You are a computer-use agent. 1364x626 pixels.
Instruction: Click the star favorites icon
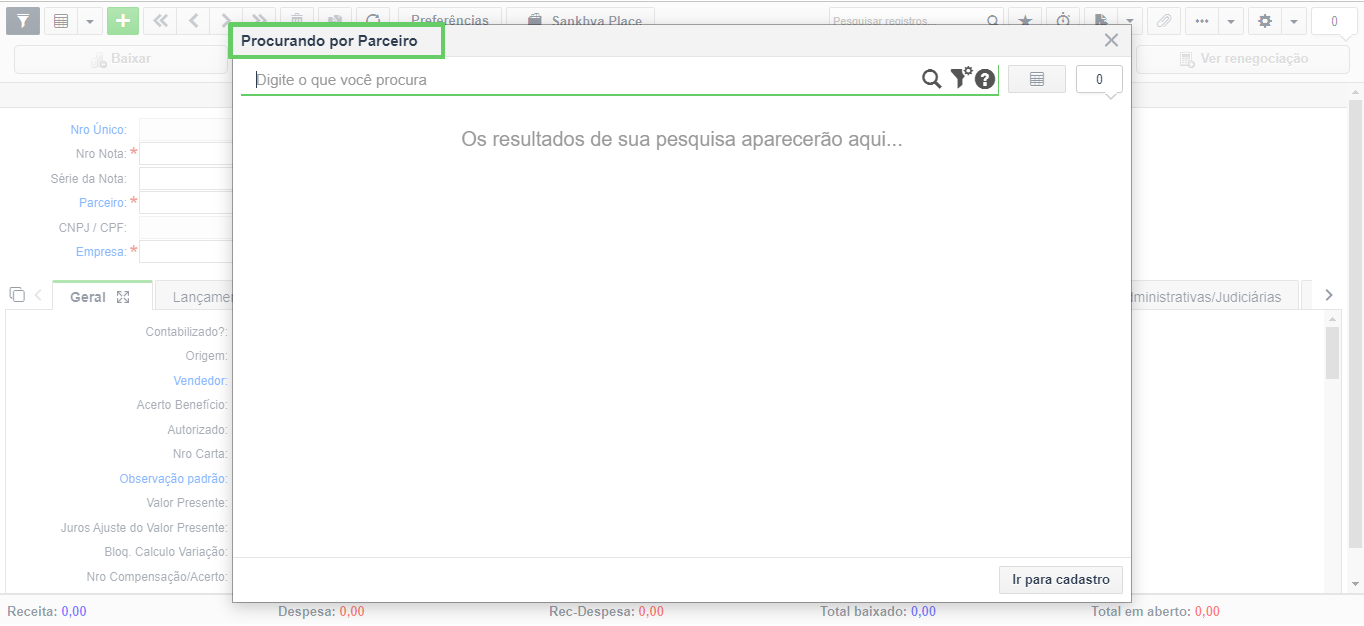point(1025,21)
